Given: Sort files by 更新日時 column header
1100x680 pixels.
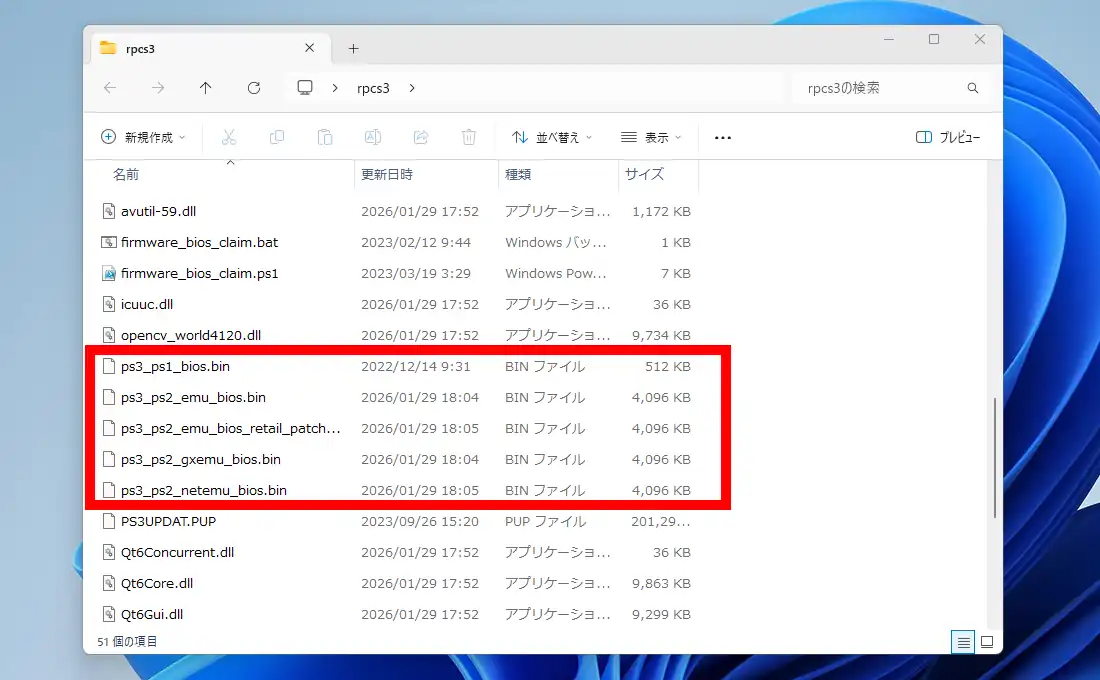Looking at the screenshot, I should [x=387, y=174].
